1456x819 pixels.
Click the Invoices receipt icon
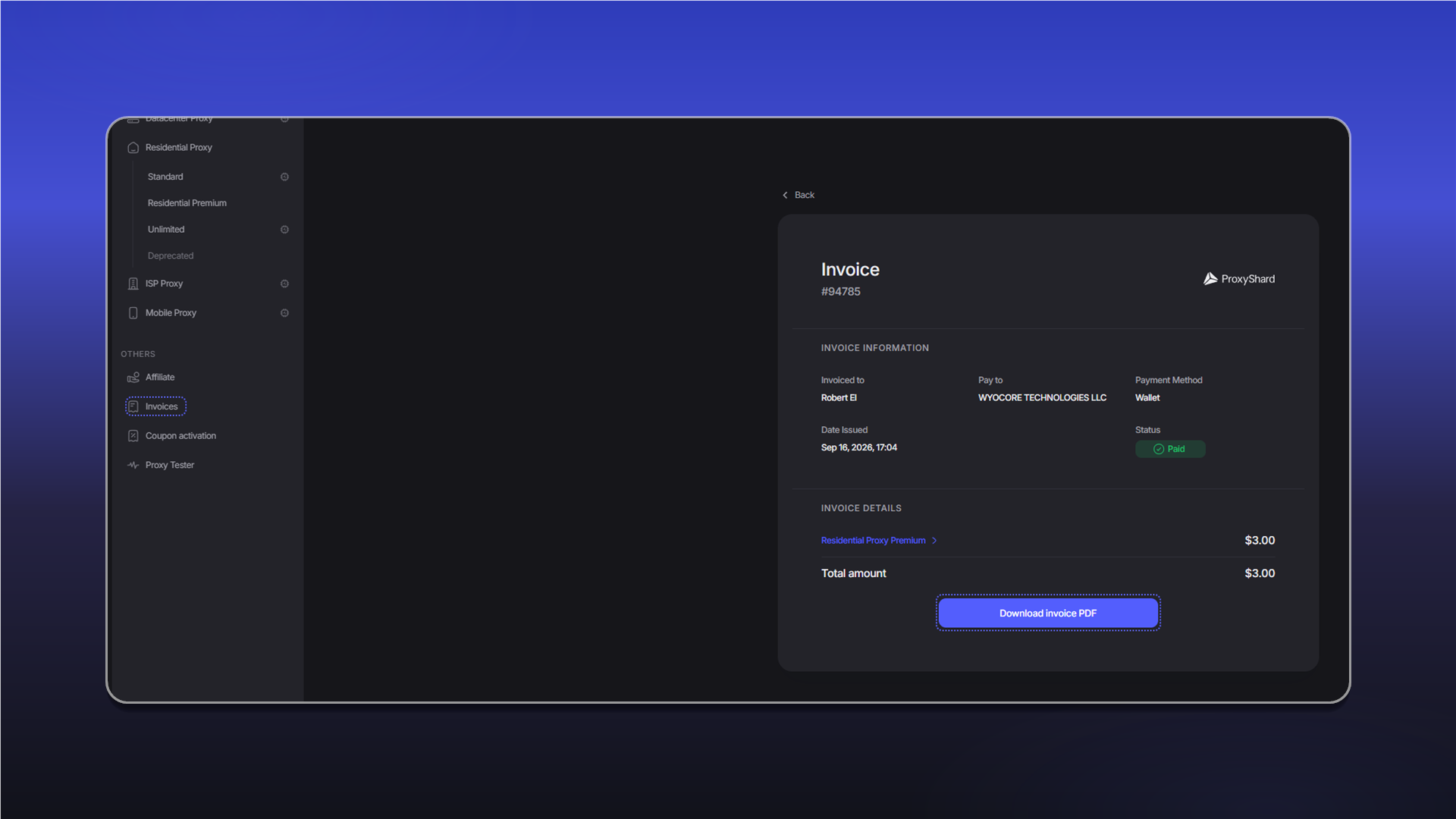(x=133, y=406)
